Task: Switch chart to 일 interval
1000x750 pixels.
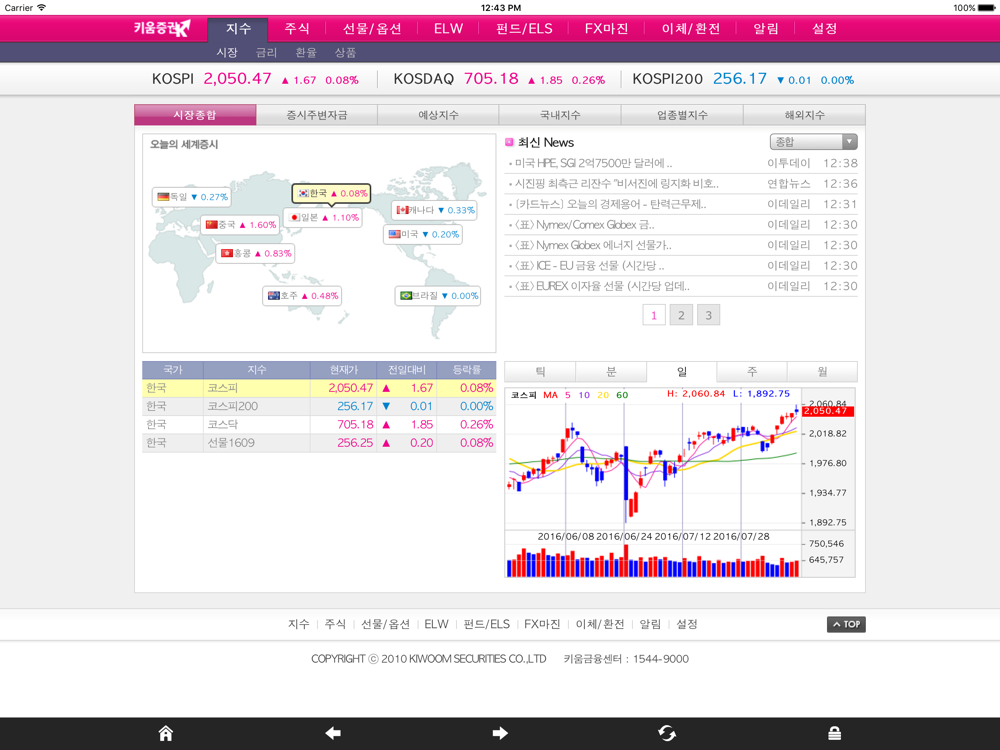Action: click(x=682, y=371)
